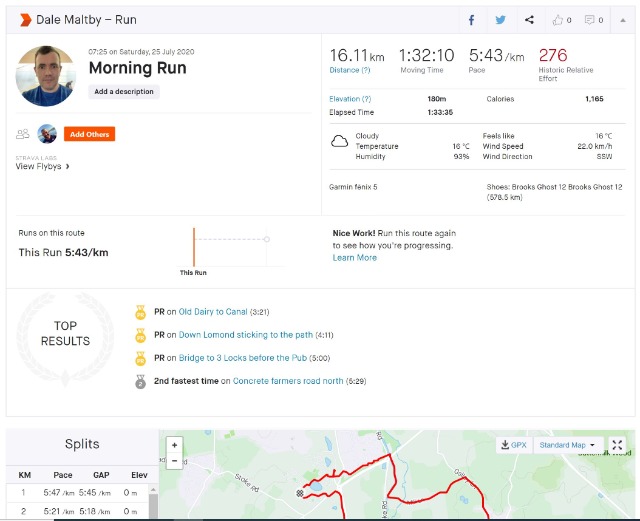Open the Elevation help link
640x521 pixels.
pos(350,99)
